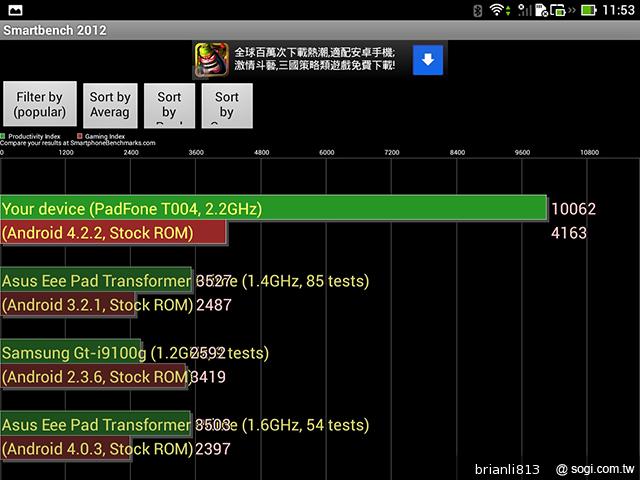Select the Asus Eee Pad Transformer 1.4GHz bar

[96, 280]
